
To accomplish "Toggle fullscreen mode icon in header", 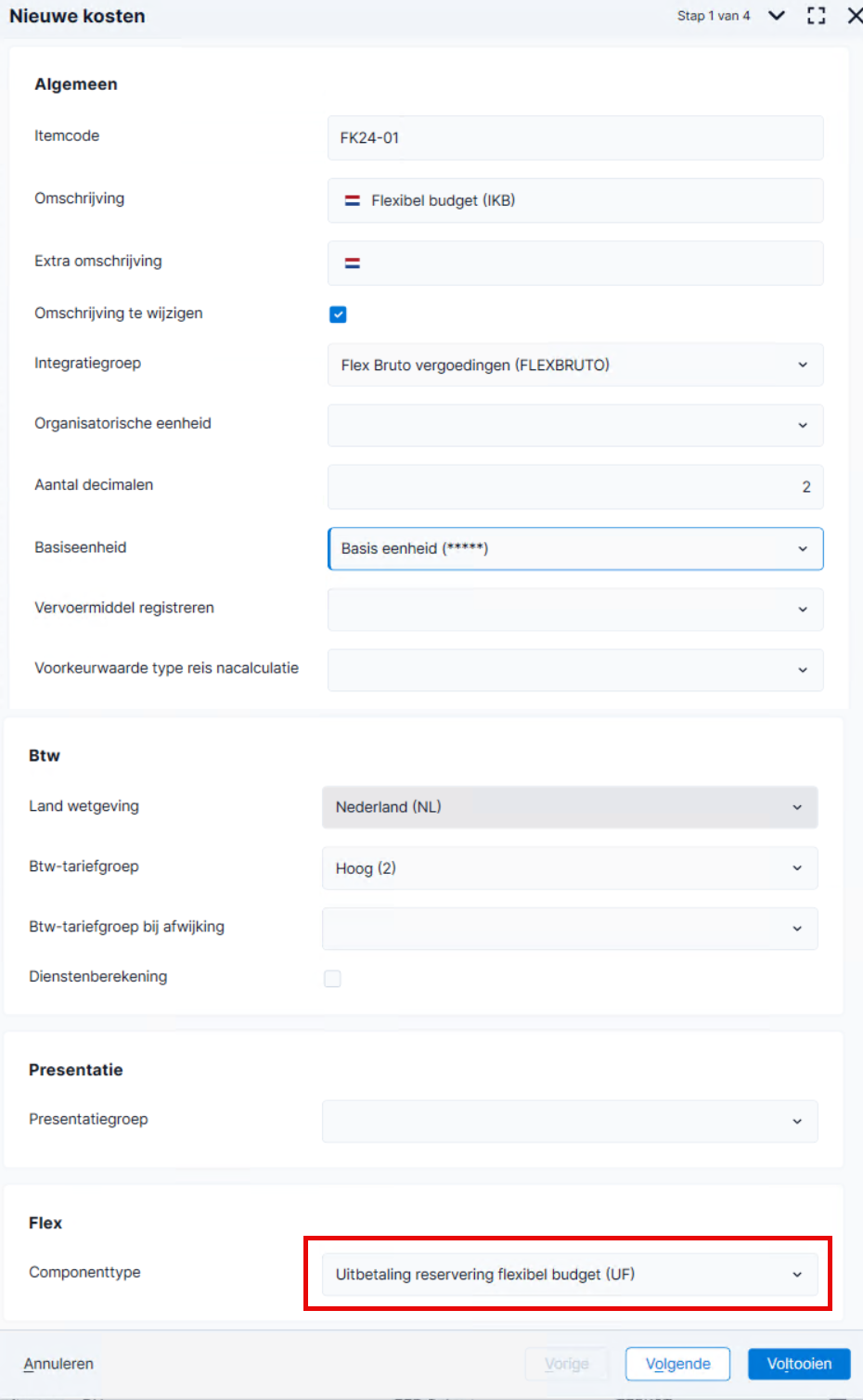I will (816, 16).
